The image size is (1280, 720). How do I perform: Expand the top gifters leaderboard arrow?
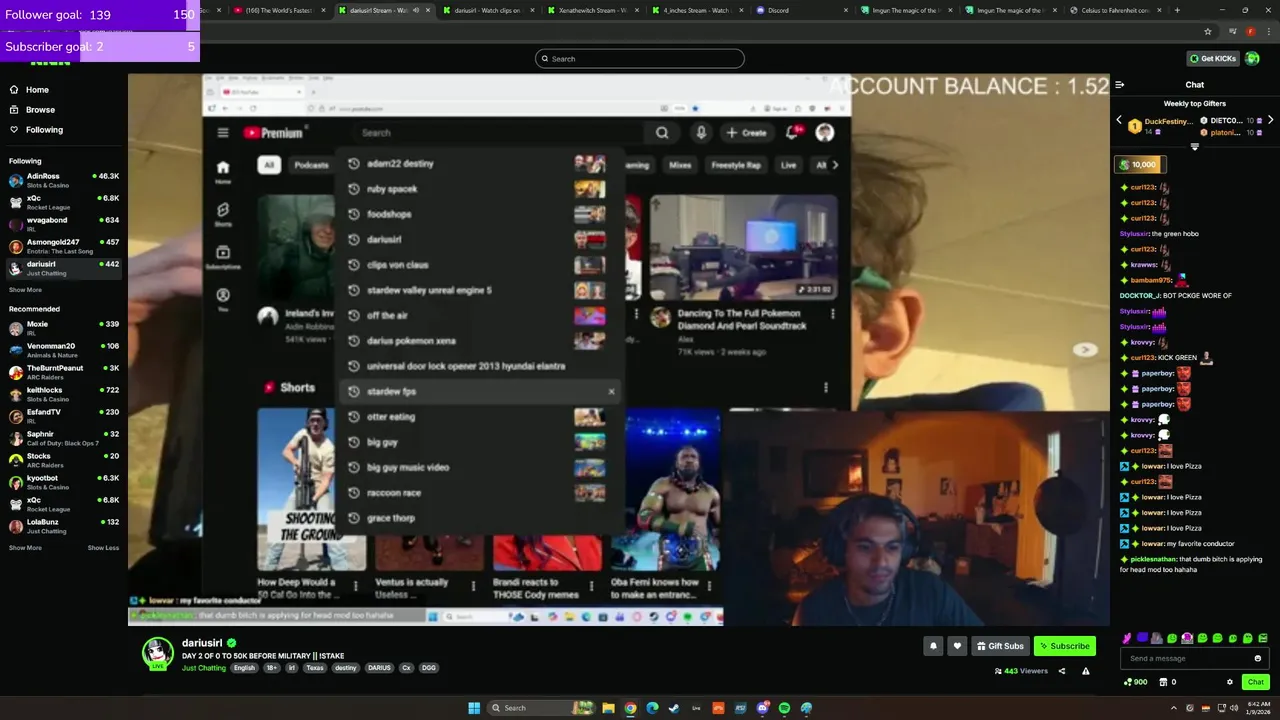(x=1195, y=146)
